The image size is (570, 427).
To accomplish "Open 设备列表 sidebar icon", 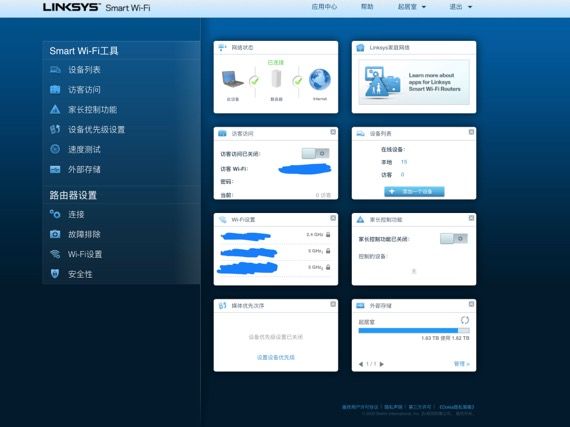I will [55, 69].
